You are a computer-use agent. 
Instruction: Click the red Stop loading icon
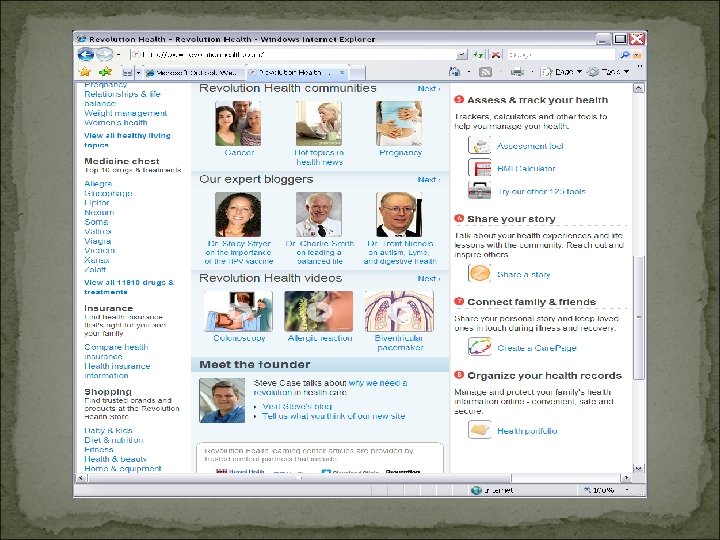tap(496, 55)
